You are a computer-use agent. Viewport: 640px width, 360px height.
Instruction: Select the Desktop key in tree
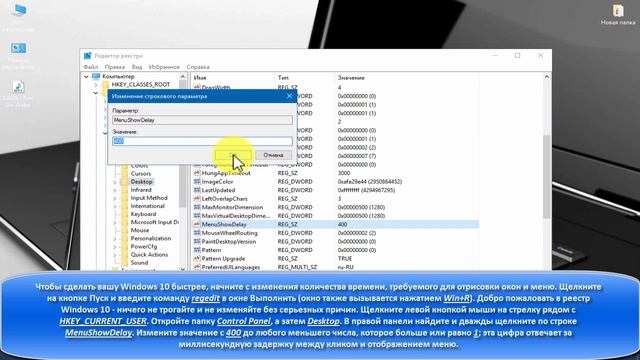141,182
